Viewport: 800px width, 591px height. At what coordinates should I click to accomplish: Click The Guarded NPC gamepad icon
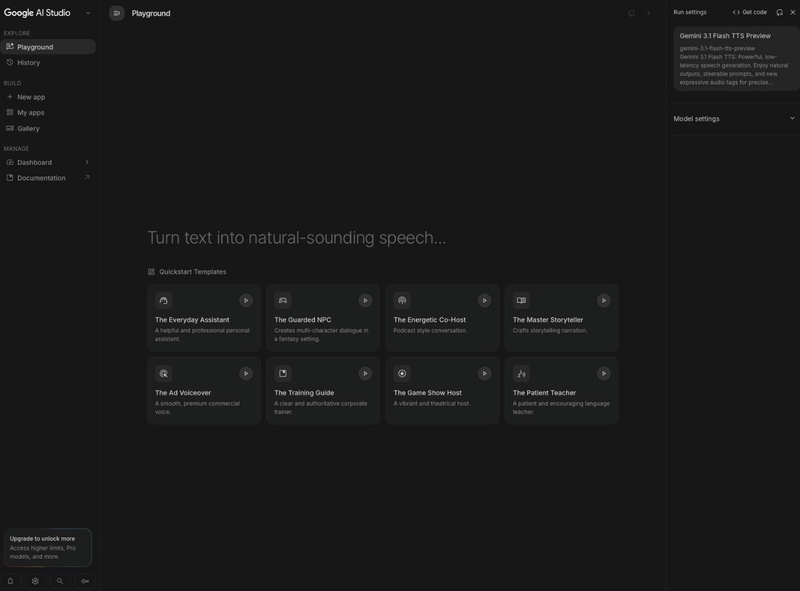click(x=283, y=300)
